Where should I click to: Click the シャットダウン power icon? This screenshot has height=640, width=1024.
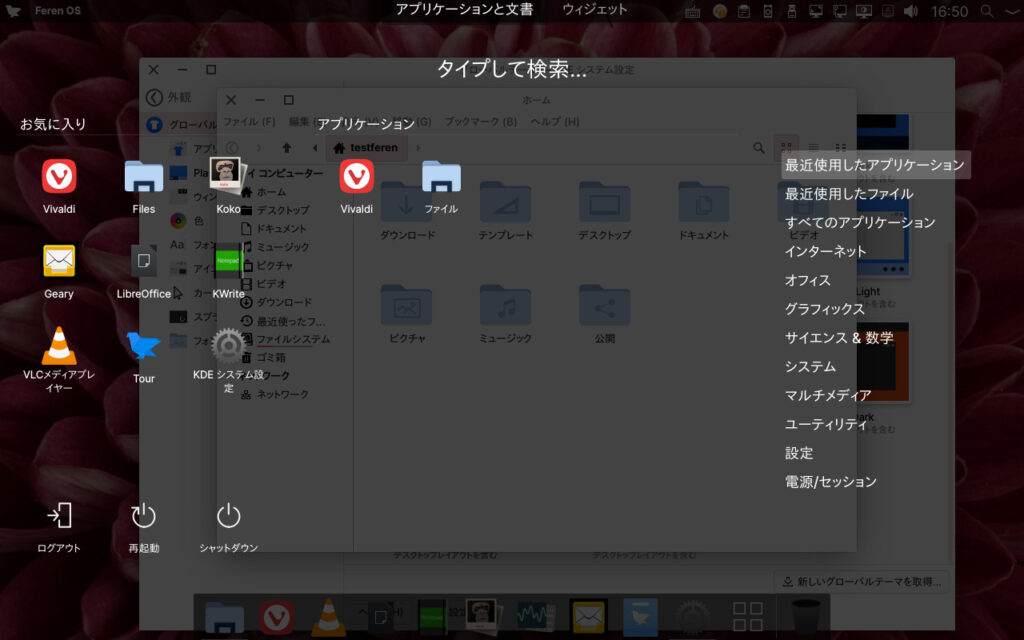point(229,515)
